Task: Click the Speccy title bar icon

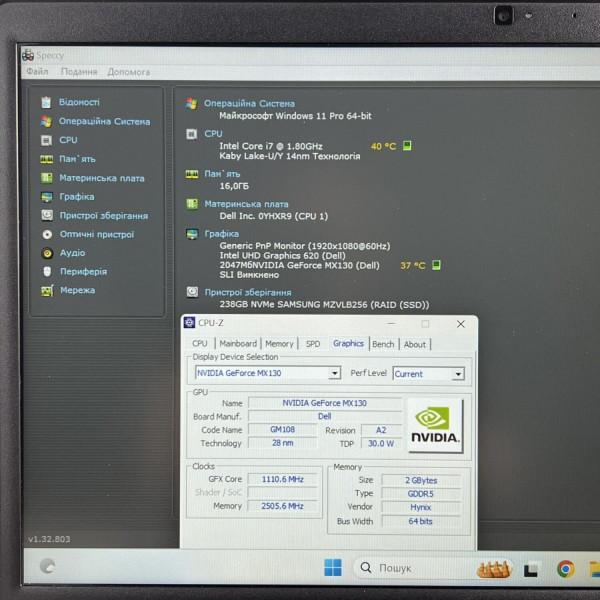Action: pos(28,56)
